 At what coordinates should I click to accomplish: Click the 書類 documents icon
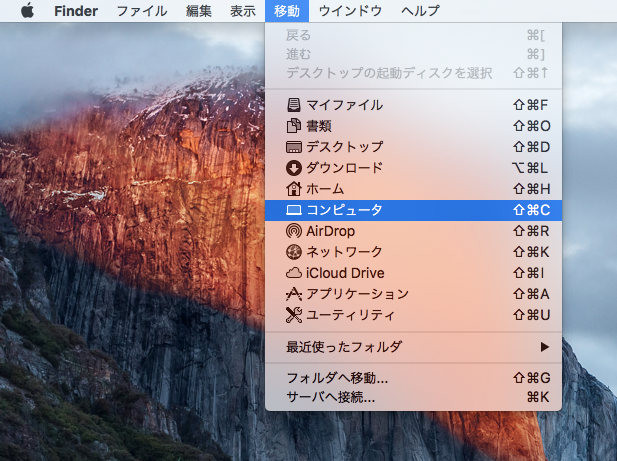point(294,126)
